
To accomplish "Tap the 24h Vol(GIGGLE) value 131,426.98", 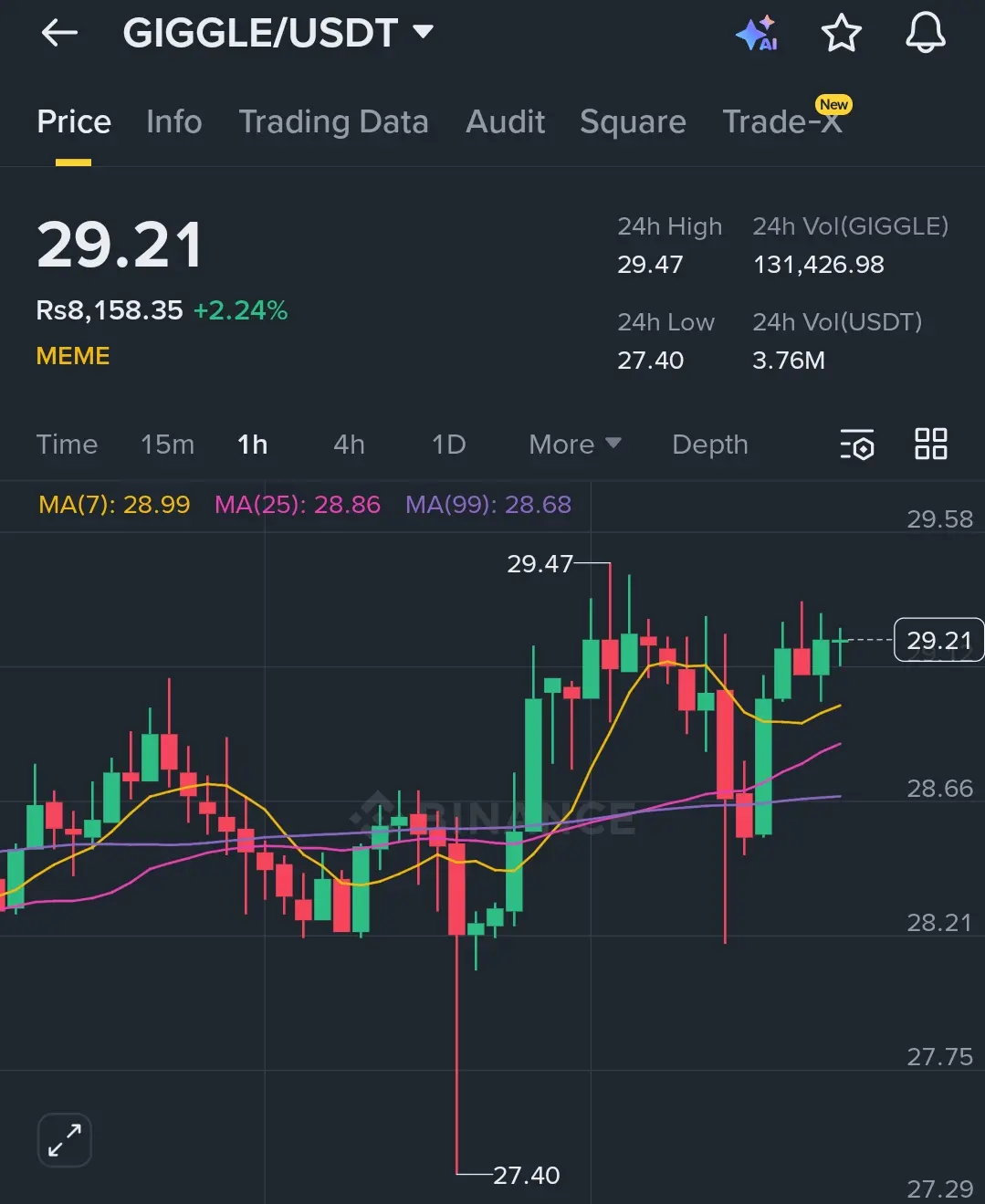I will (x=818, y=265).
